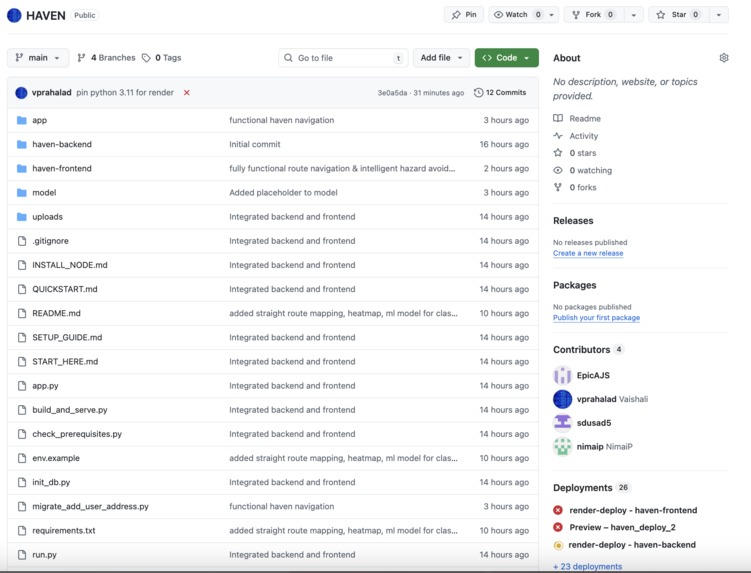Image resolution: width=751 pixels, height=573 pixels.
Task: Open env.example file
Action: pos(56,458)
